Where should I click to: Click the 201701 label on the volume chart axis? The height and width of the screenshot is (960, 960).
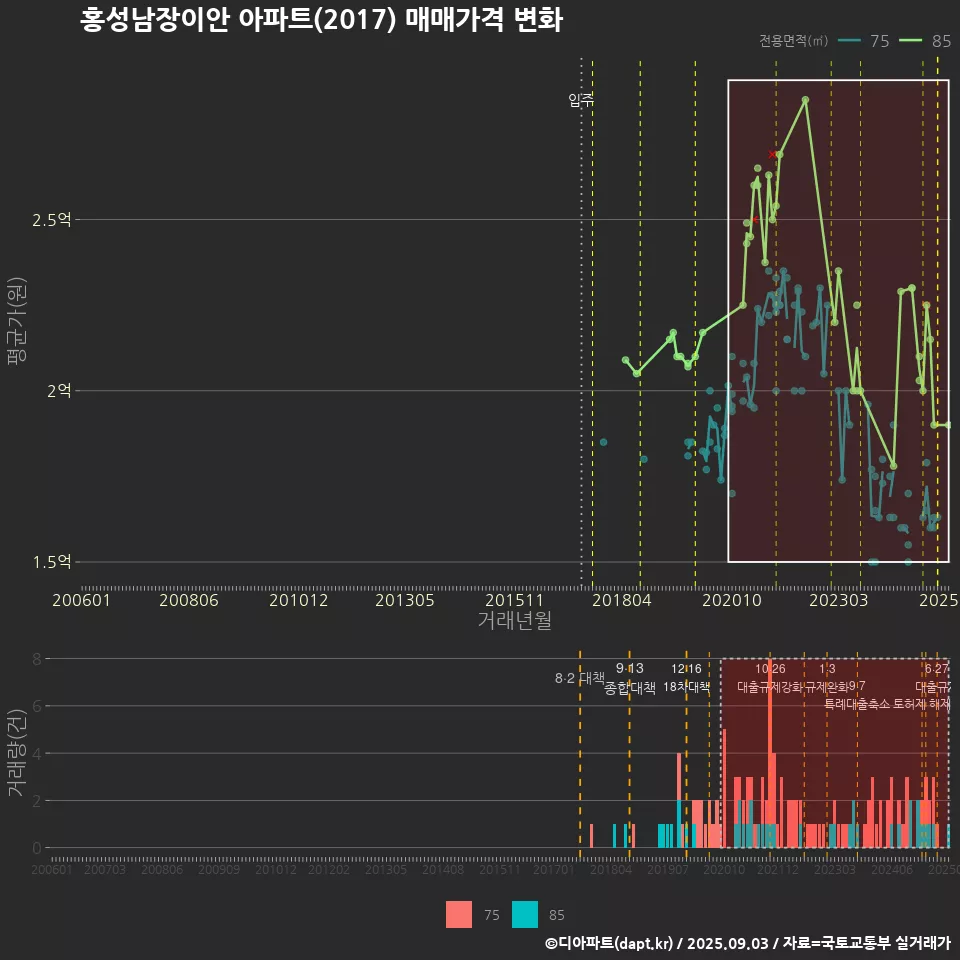553,869
